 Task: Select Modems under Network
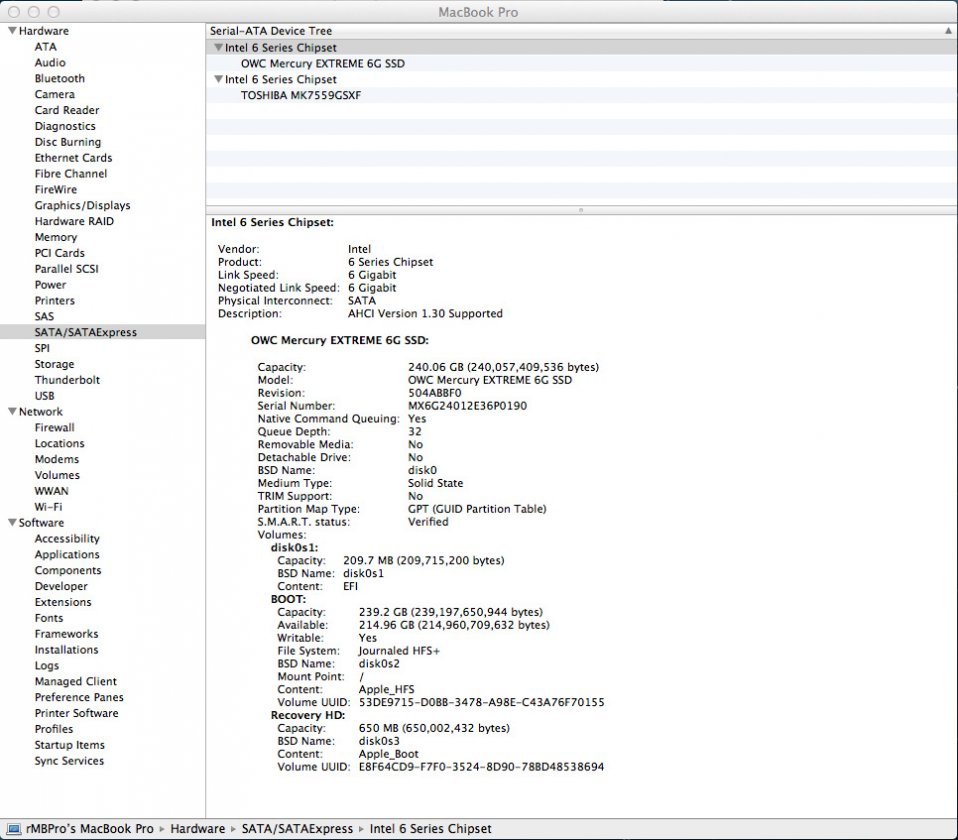57,460
